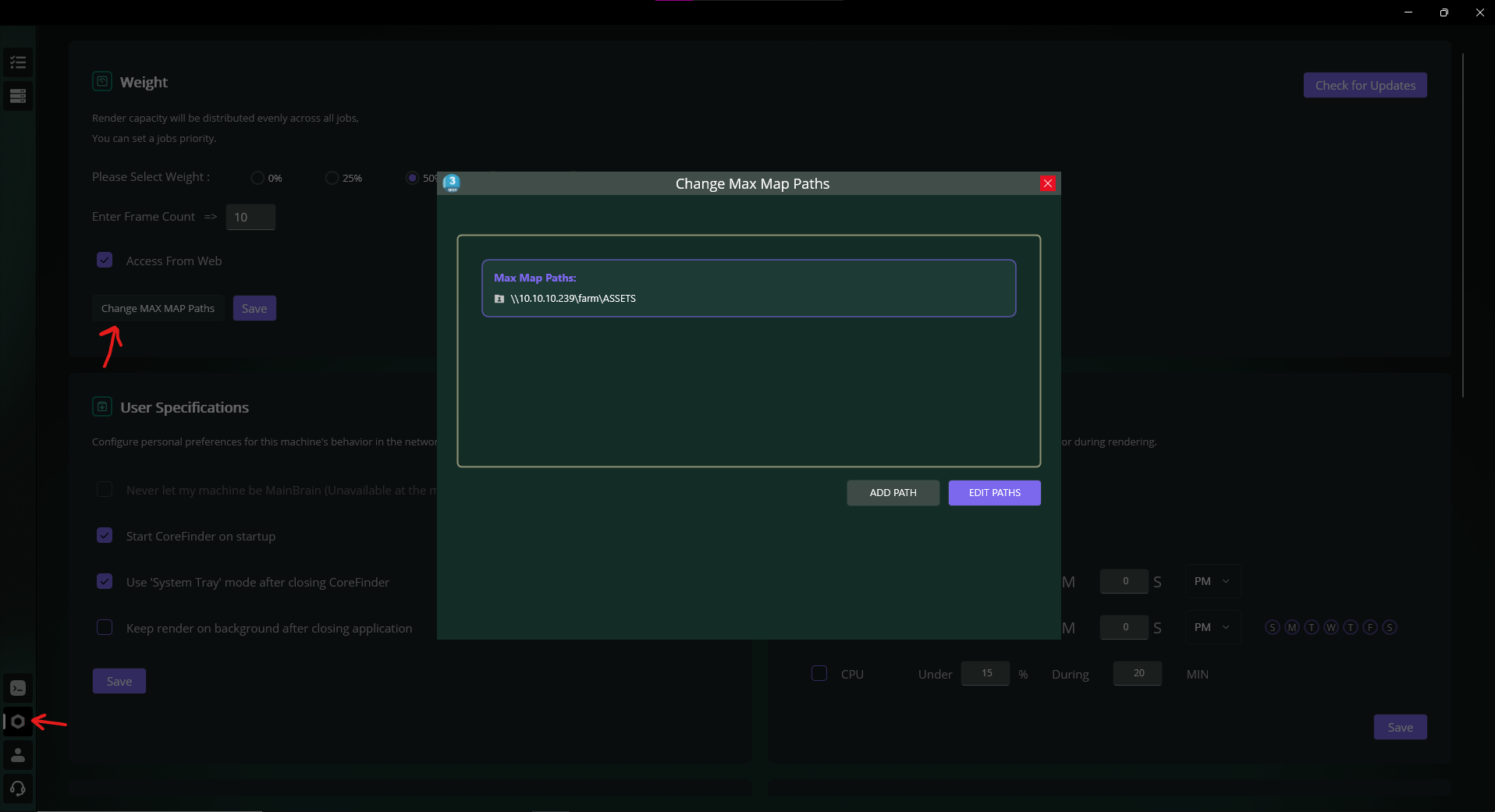Image resolution: width=1495 pixels, height=812 pixels.
Task: Click the Check for Updates button
Action: click(1365, 85)
